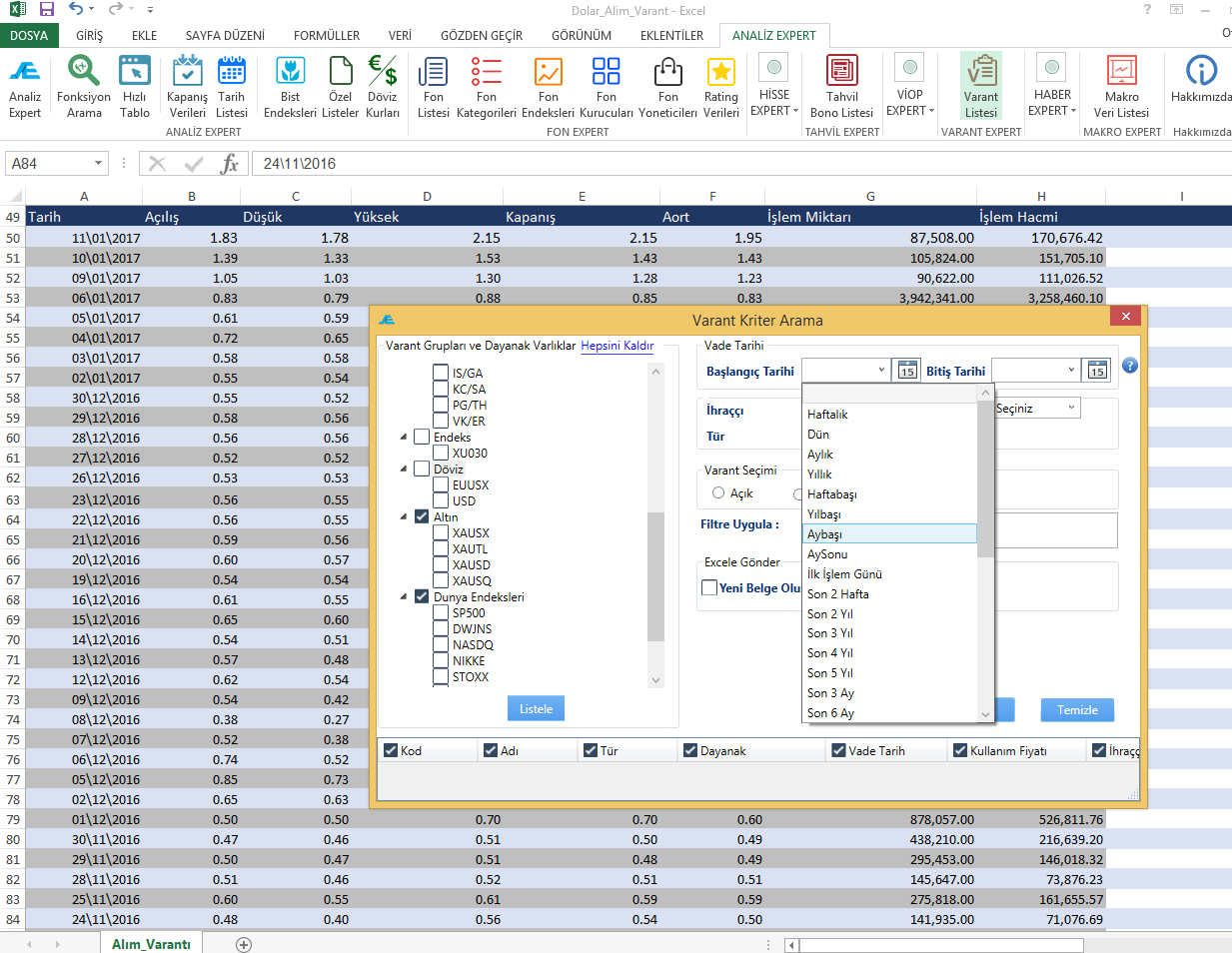Viewport: 1232px width, 953px height.
Task: Open Makro Veri Listesi
Action: pos(1122,87)
